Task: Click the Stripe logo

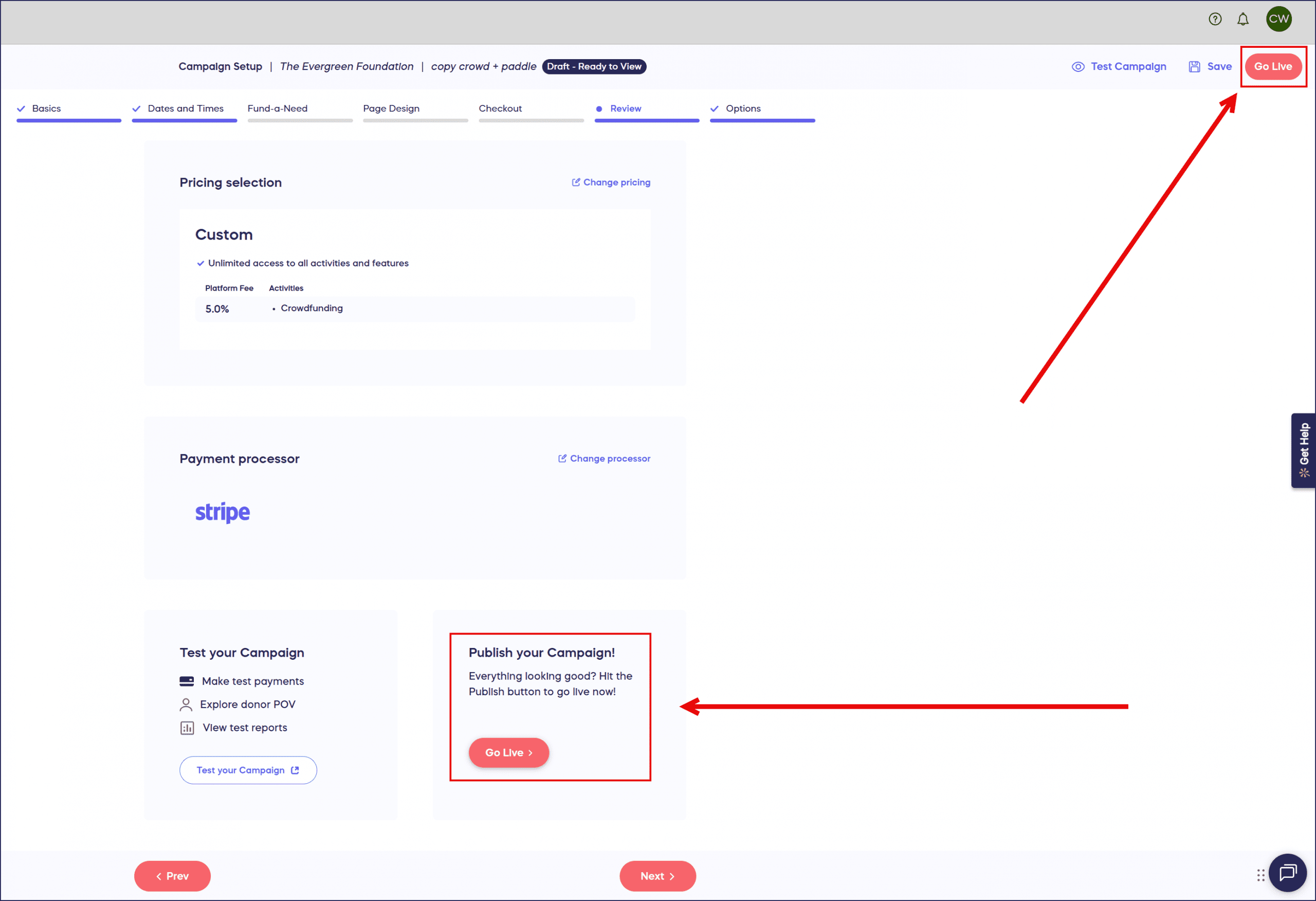Action: coord(223,512)
